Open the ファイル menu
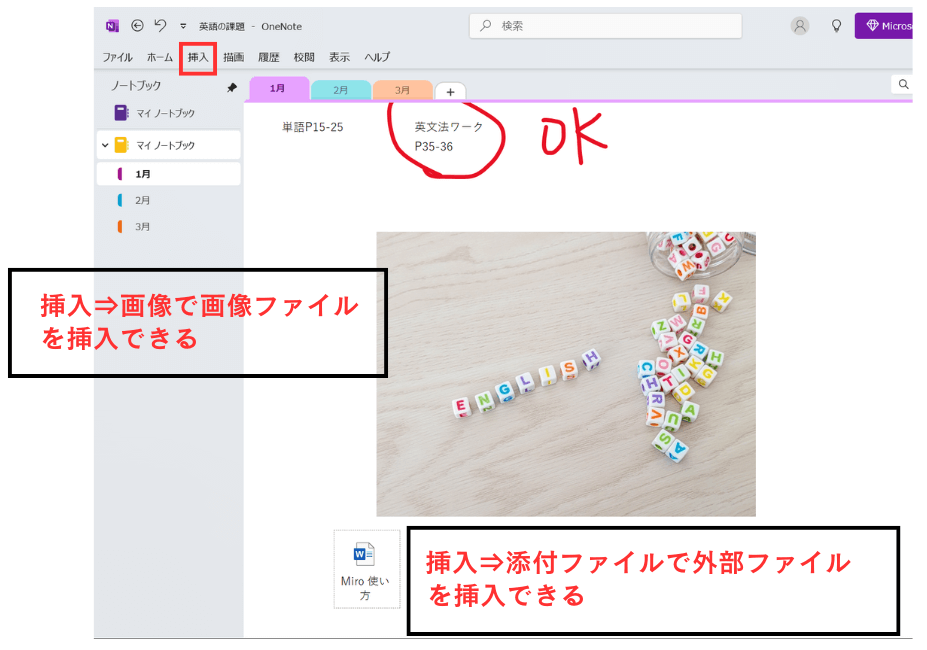Viewport: 927px width, 650px height. point(117,58)
